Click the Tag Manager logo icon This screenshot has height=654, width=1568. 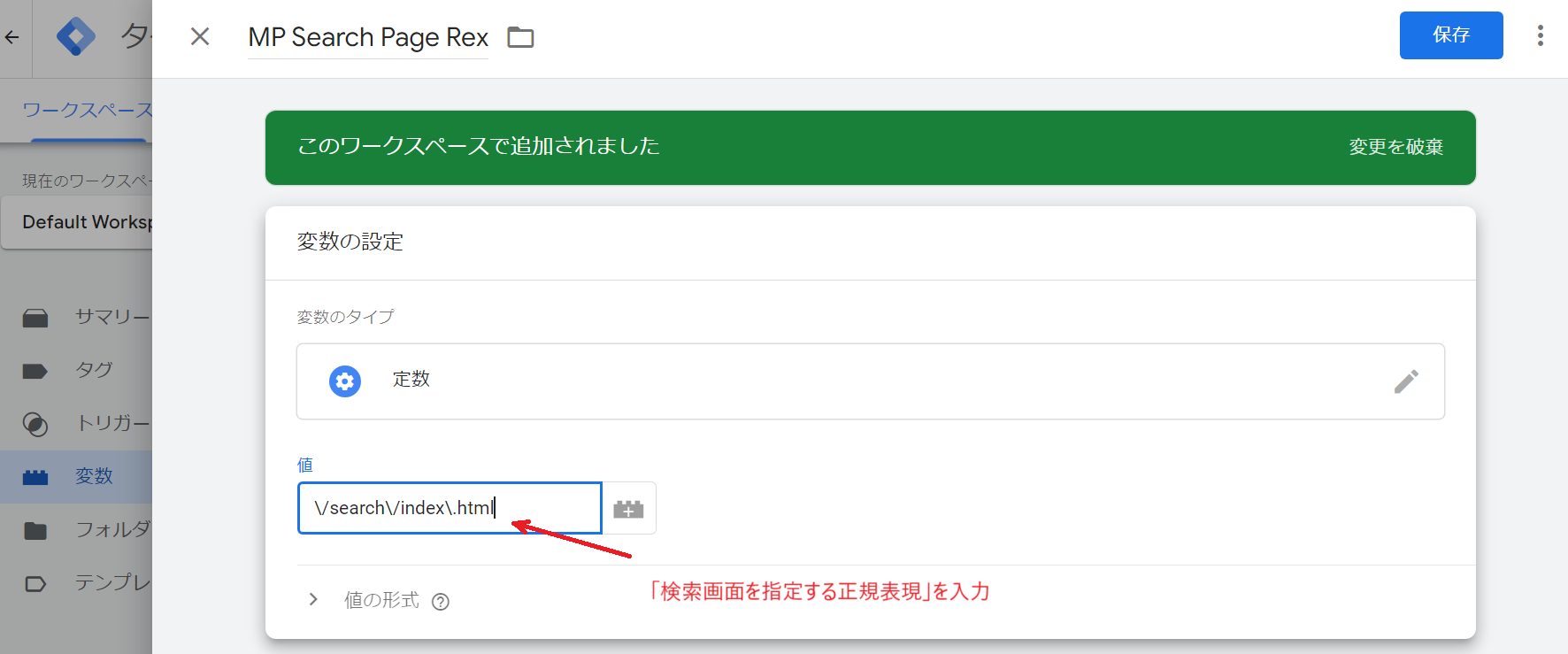(x=76, y=37)
